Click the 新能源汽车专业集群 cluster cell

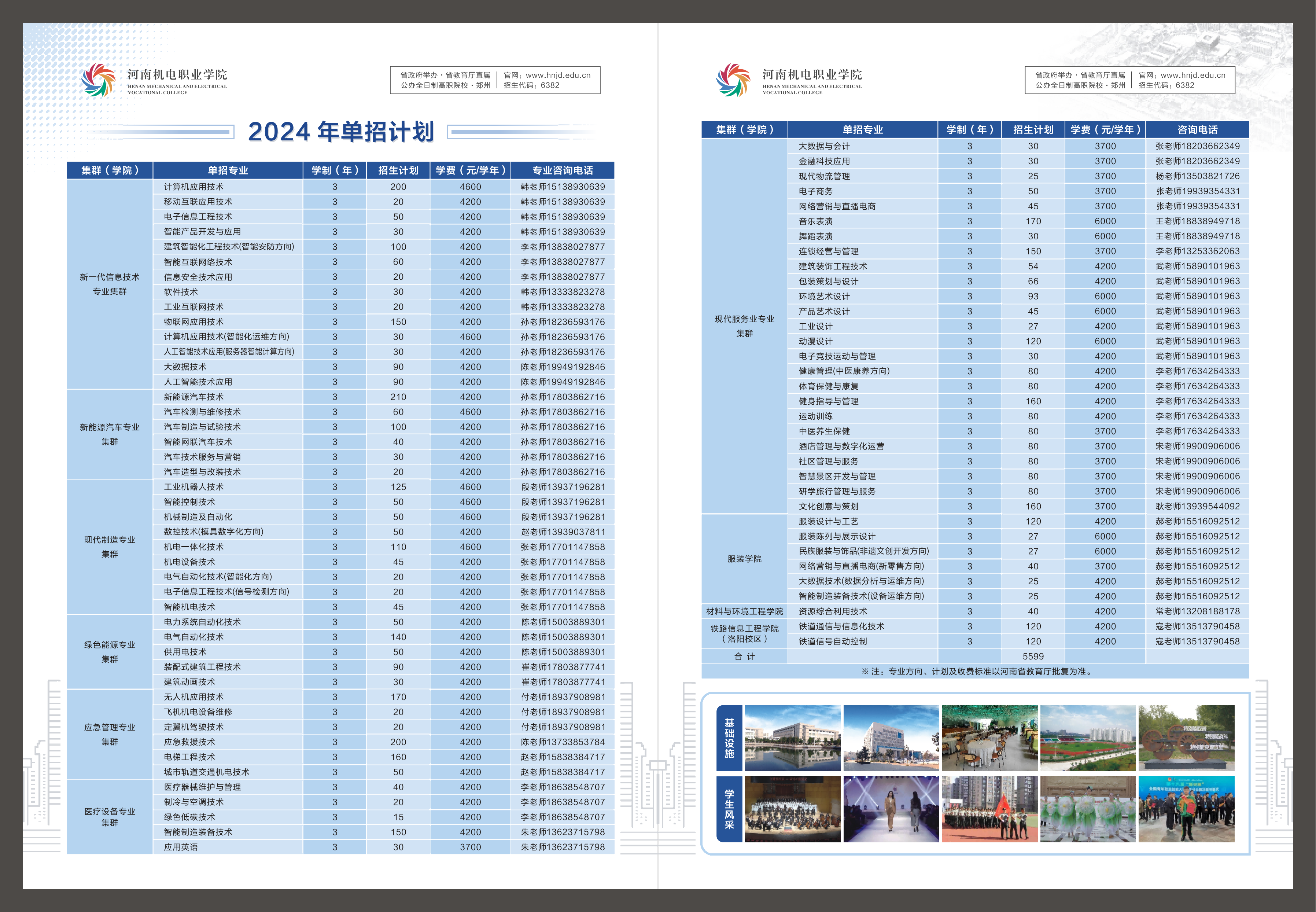tap(110, 434)
